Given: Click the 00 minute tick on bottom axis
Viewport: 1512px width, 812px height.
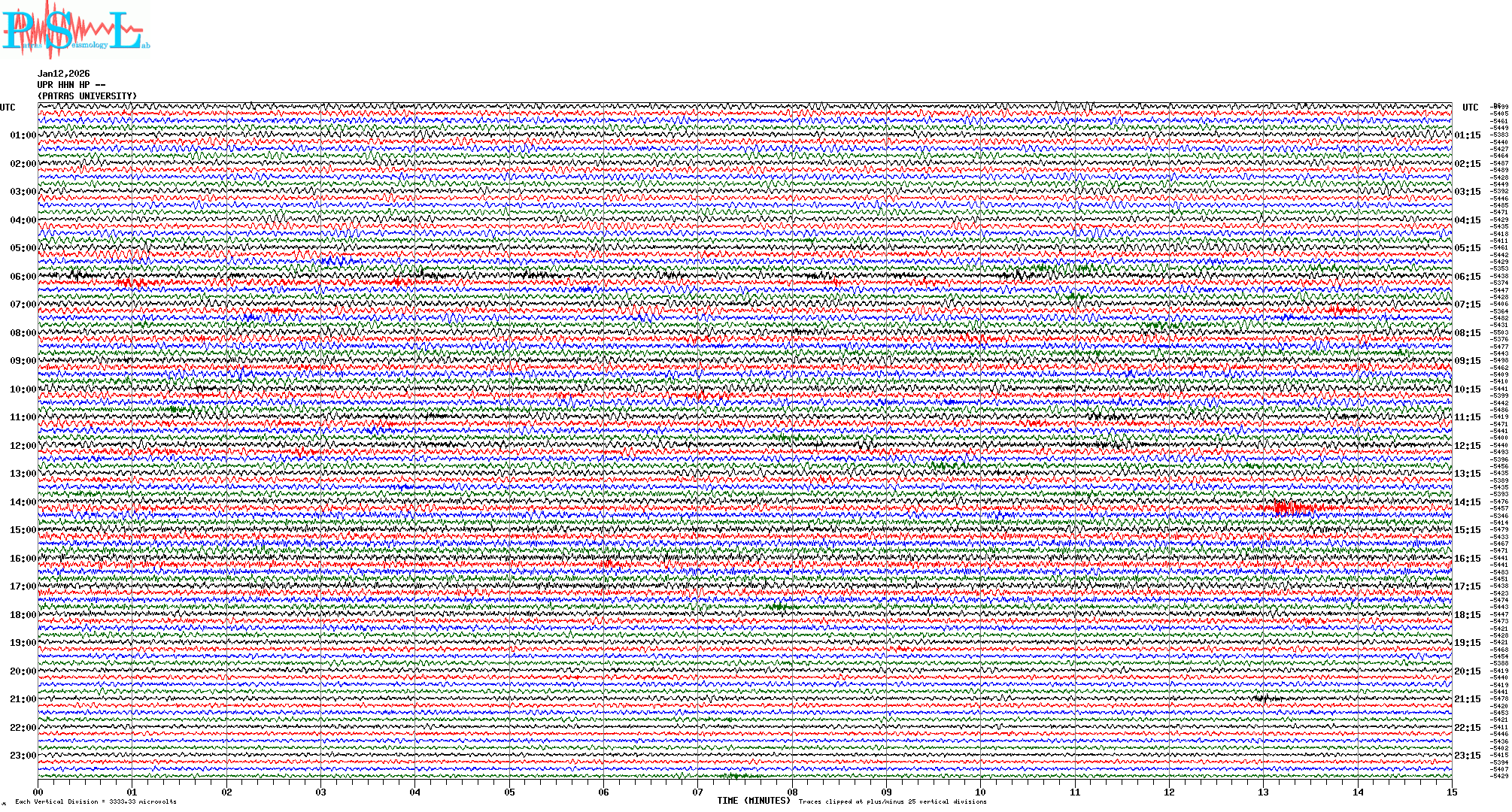Looking at the screenshot, I should tap(38, 792).
